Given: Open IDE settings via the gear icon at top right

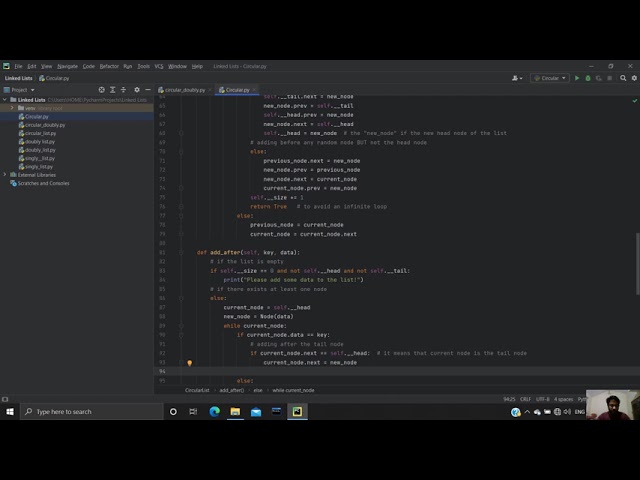Looking at the screenshot, I should (x=634, y=78).
